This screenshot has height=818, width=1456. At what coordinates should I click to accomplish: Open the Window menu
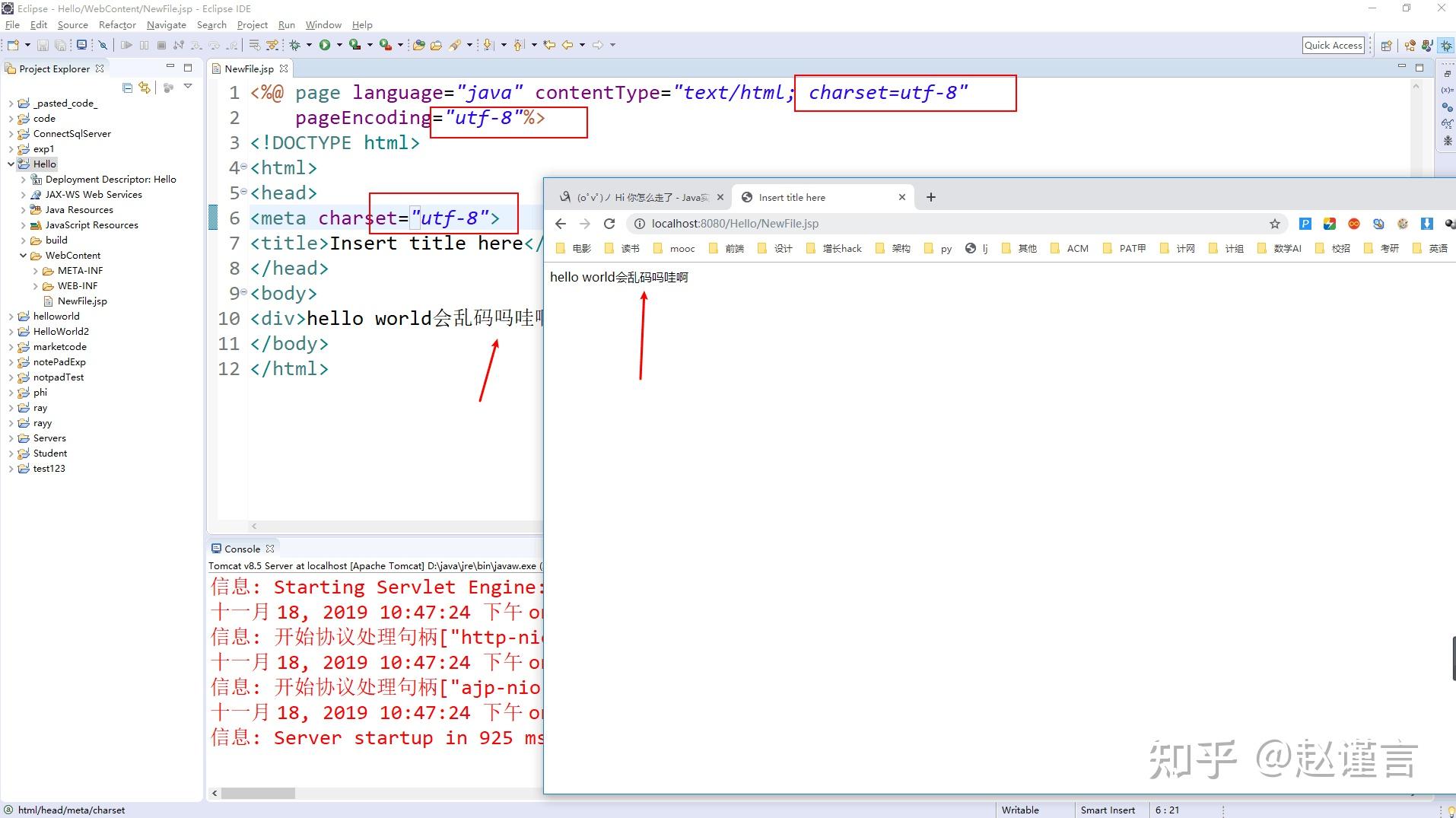(323, 24)
